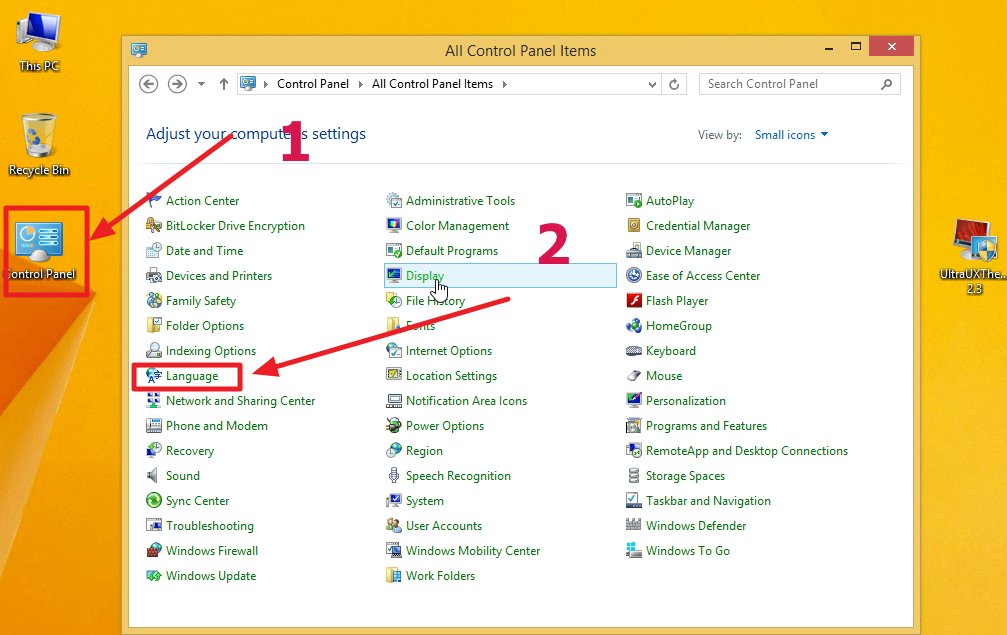Image resolution: width=1007 pixels, height=635 pixels.
Task: Open the Location Settings link
Action: point(451,376)
